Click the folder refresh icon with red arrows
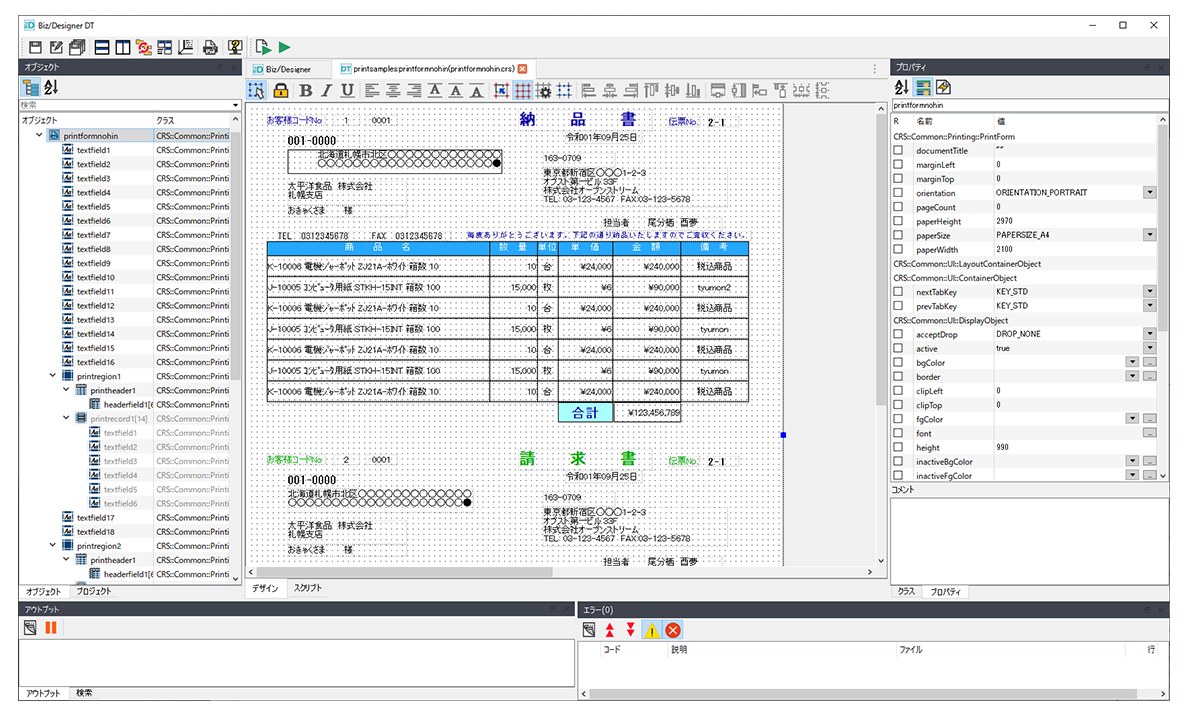 coord(143,47)
